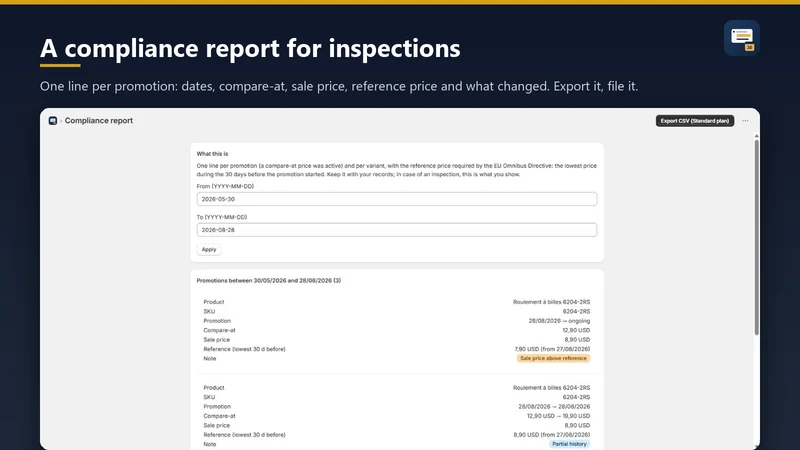Select reference value '8,90 USD (from 27/08/2026)'

(552, 435)
